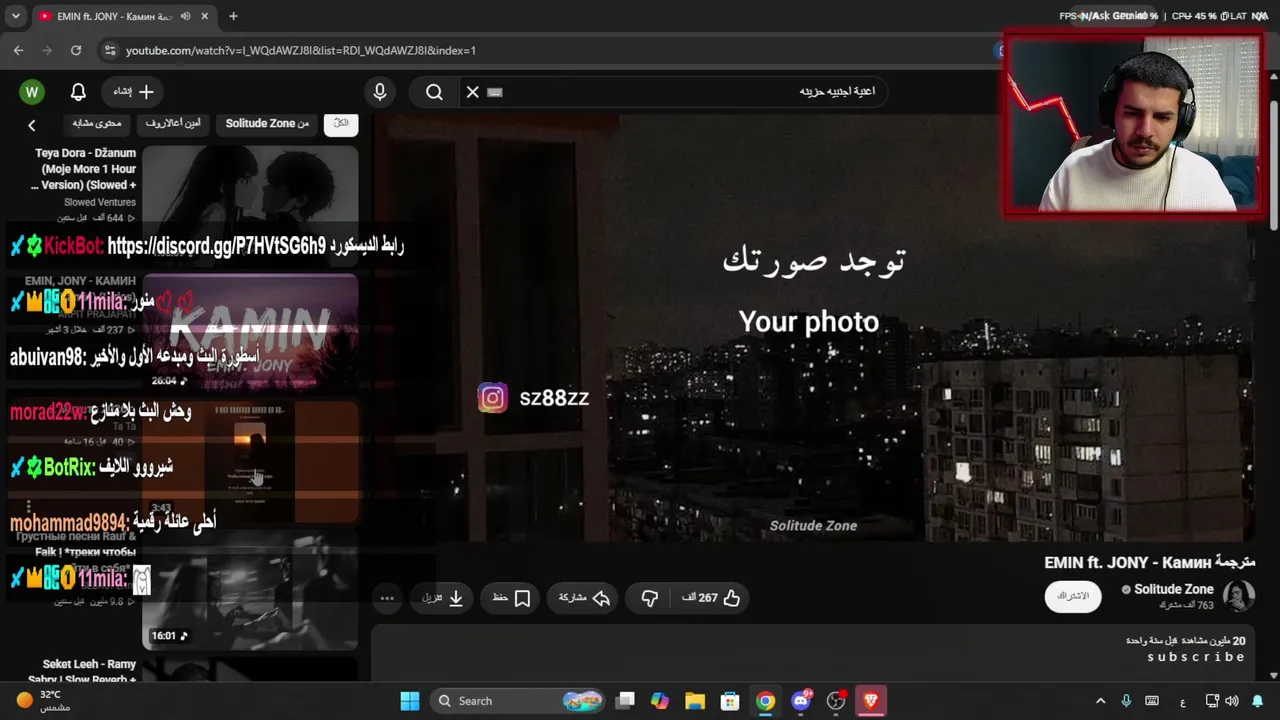Dislike the video
This screenshot has height=720, width=1280.
[x=650, y=598]
